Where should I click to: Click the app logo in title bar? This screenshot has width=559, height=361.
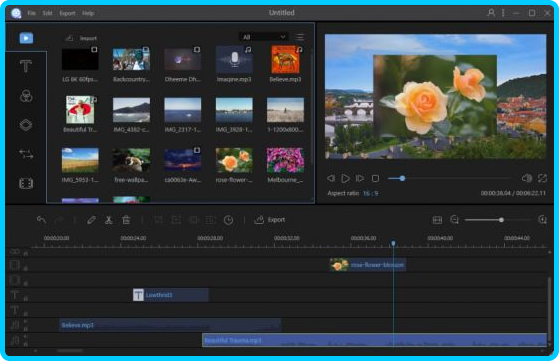(16, 13)
